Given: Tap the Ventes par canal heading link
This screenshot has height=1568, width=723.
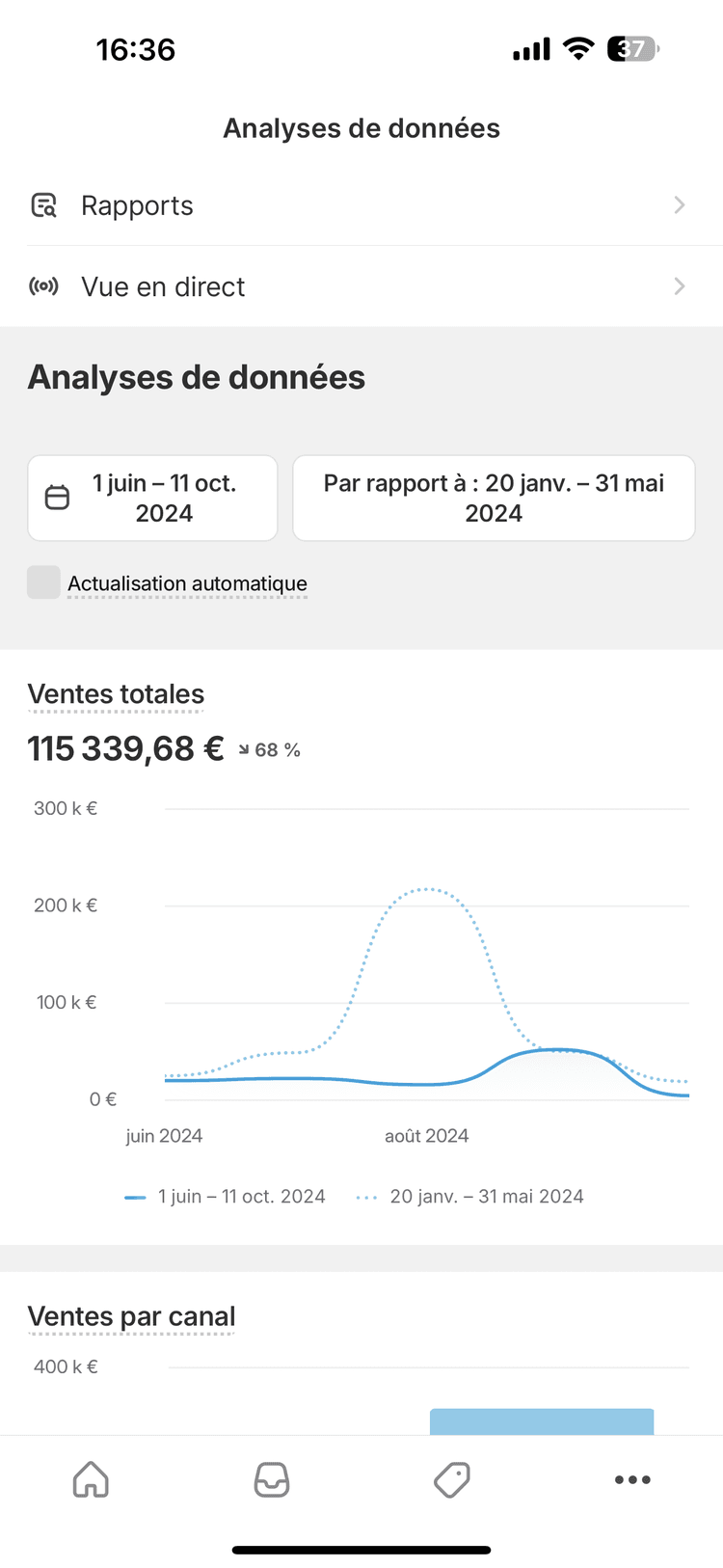Looking at the screenshot, I should tap(131, 1316).
